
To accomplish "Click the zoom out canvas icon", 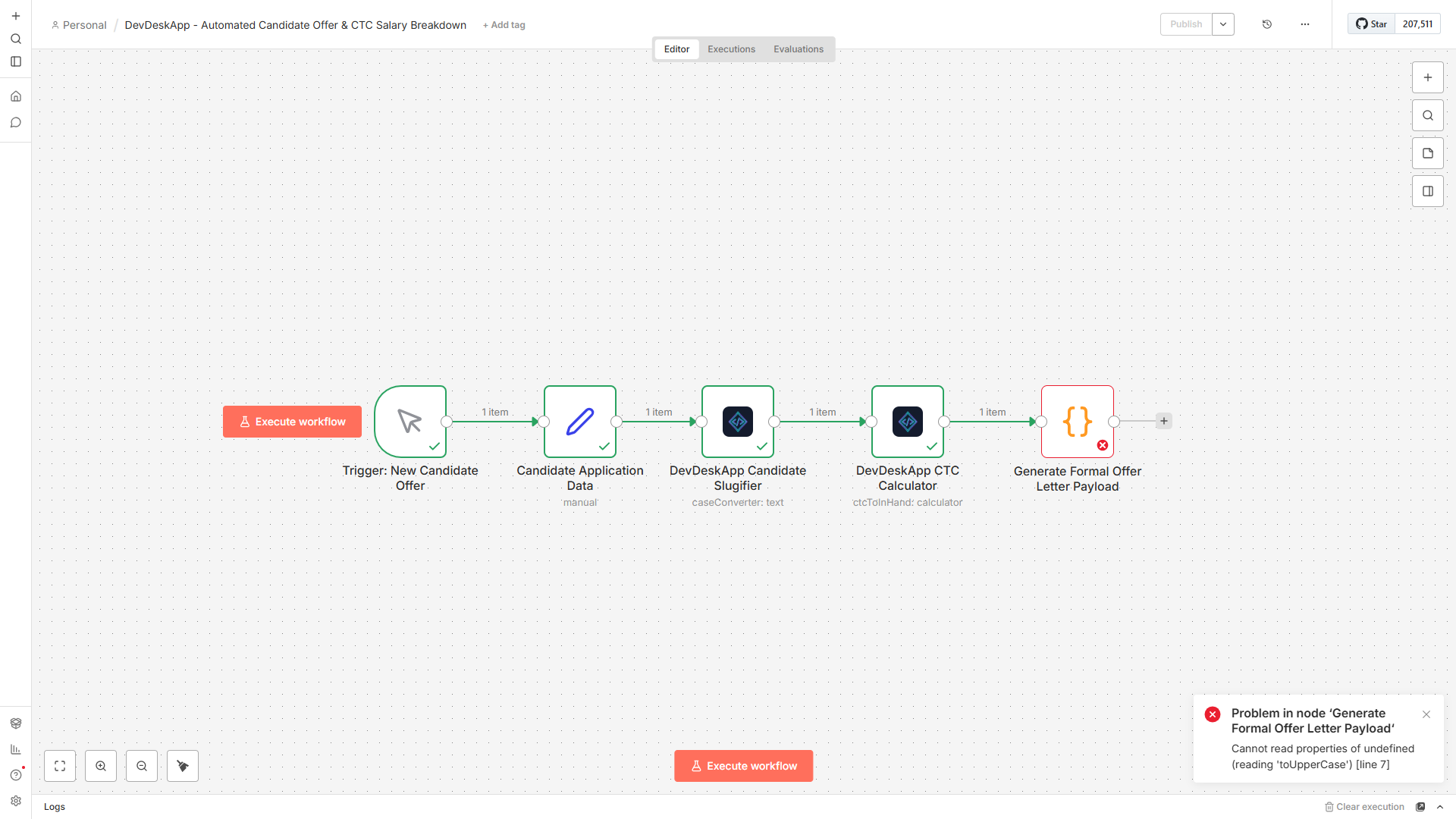I will pos(142,766).
